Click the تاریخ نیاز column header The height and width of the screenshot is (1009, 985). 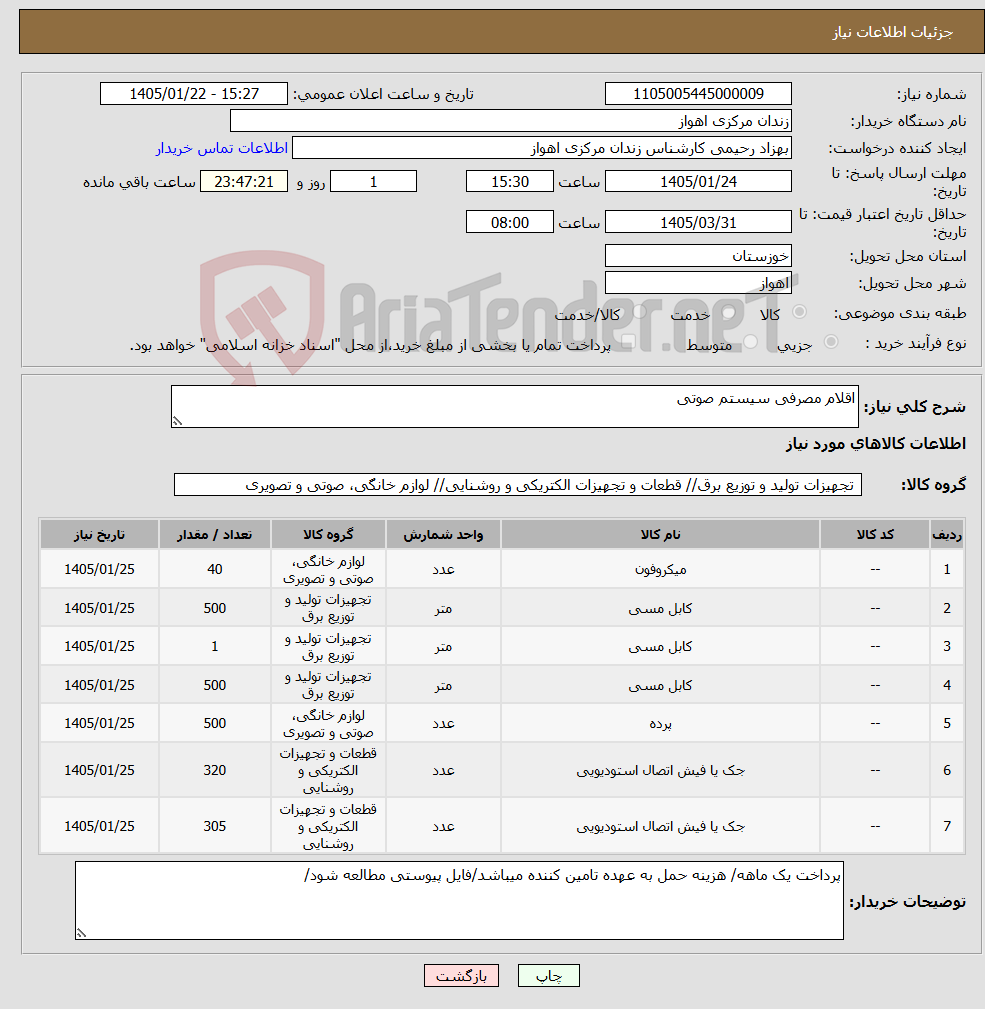point(99,534)
